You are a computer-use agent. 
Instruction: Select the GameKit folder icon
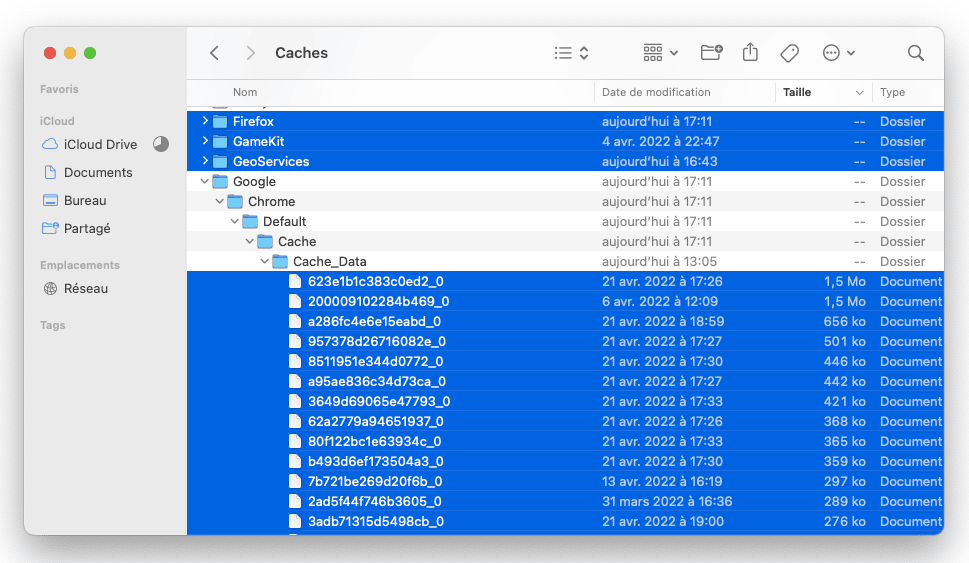(220, 142)
